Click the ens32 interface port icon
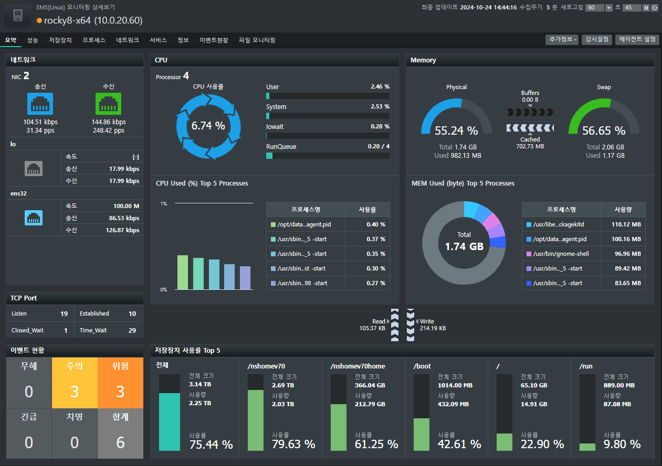 coord(33,218)
